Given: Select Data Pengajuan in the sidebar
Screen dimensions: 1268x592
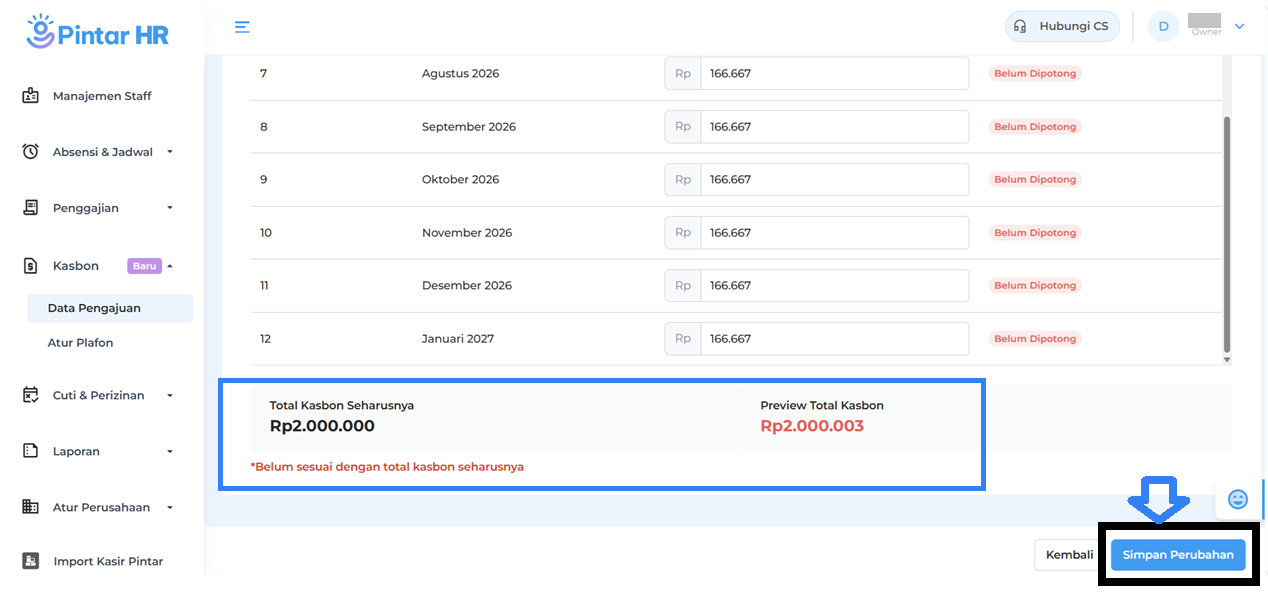Looking at the screenshot, I should pyautogui.click(x=94, y=308).
